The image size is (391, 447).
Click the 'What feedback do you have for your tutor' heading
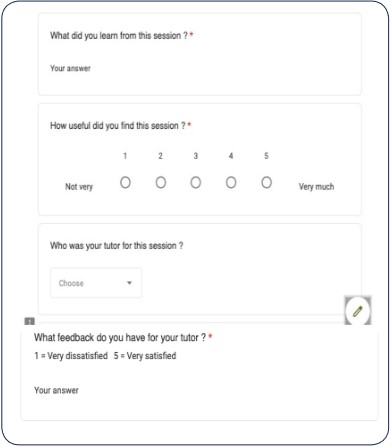tap(120, 338)
